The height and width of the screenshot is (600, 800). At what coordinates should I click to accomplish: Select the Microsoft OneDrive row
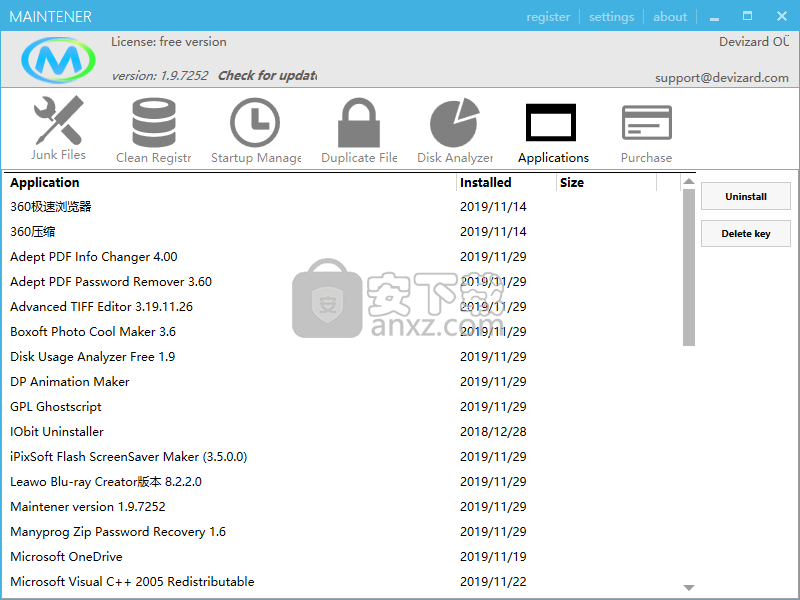pyautogui.click(x=343, y=557)
